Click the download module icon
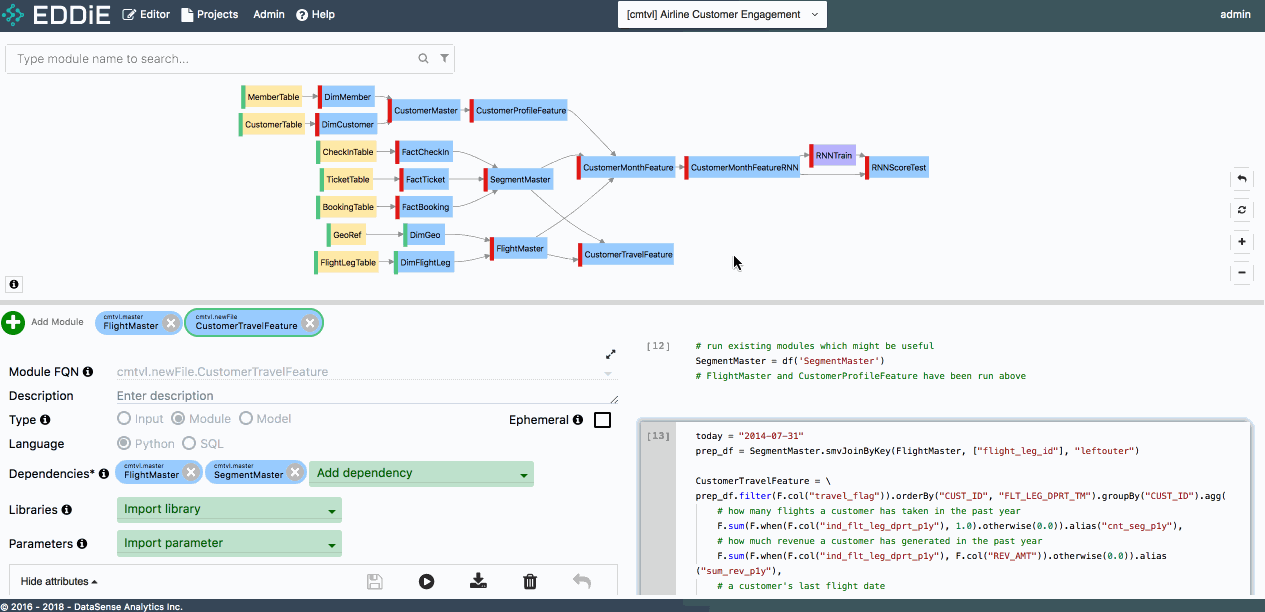Screen dimensions: 1265x612 pyautogui.click(x=478, y=581)
